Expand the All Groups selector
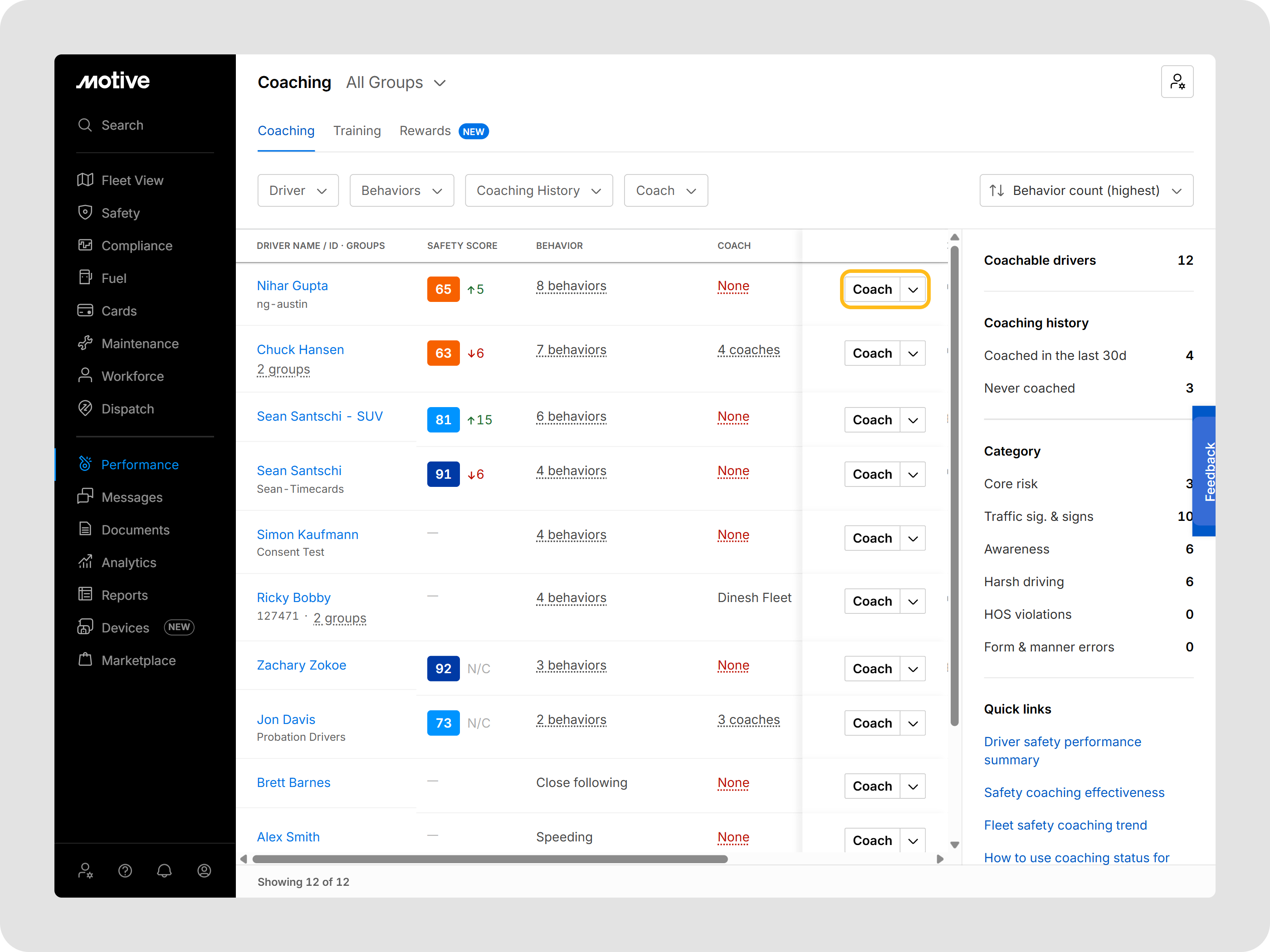Image resolution: width=1270 pixels, height=952 pixels. coord(396,83)
